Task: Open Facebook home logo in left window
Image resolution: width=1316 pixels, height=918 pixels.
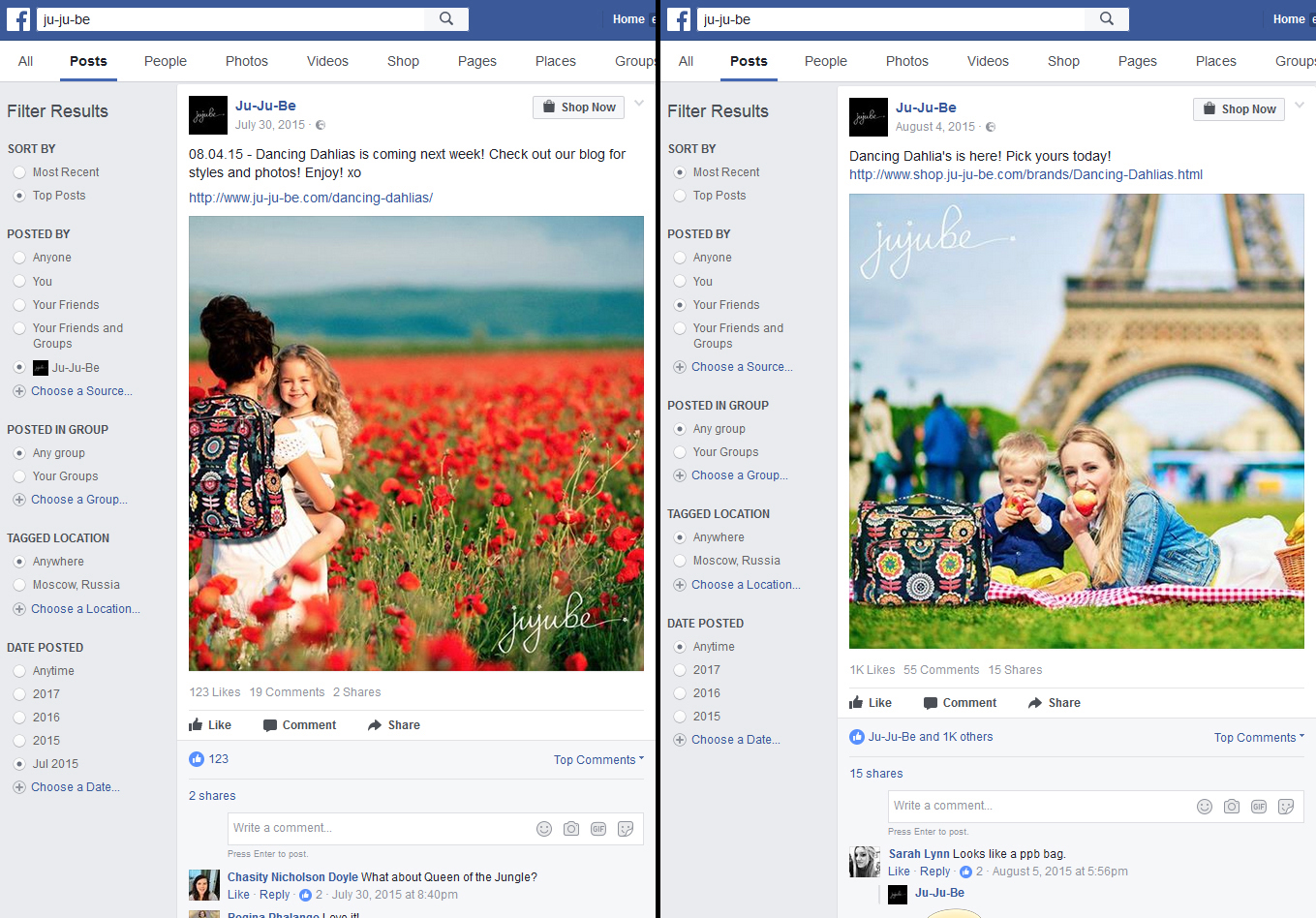Action: (x=18, y=19)
